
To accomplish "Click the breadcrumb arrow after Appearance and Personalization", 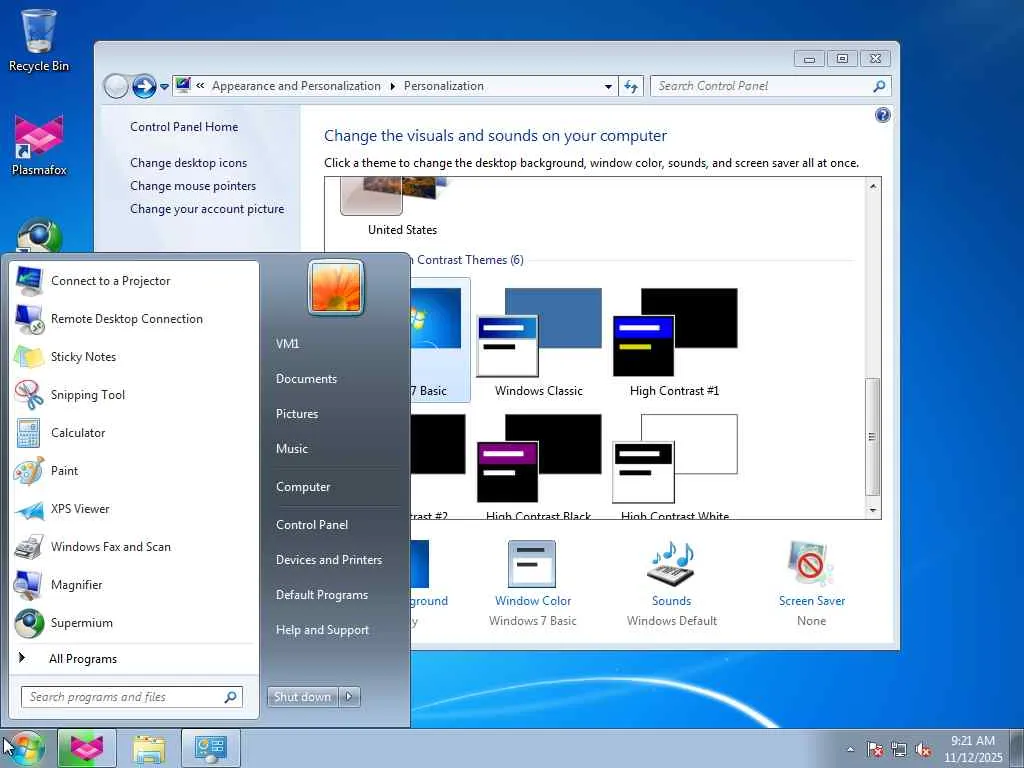I will point(392,86).
